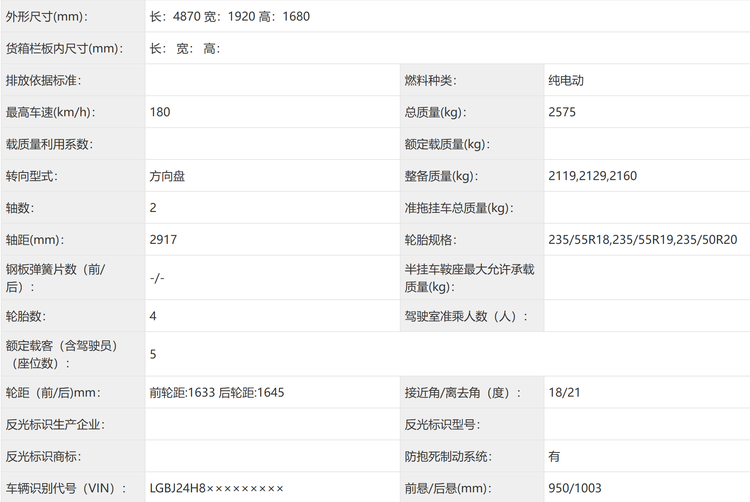This screenshot has height=502, width=750.
Task: Select the top speed value 180
Action: coord(160,112)
